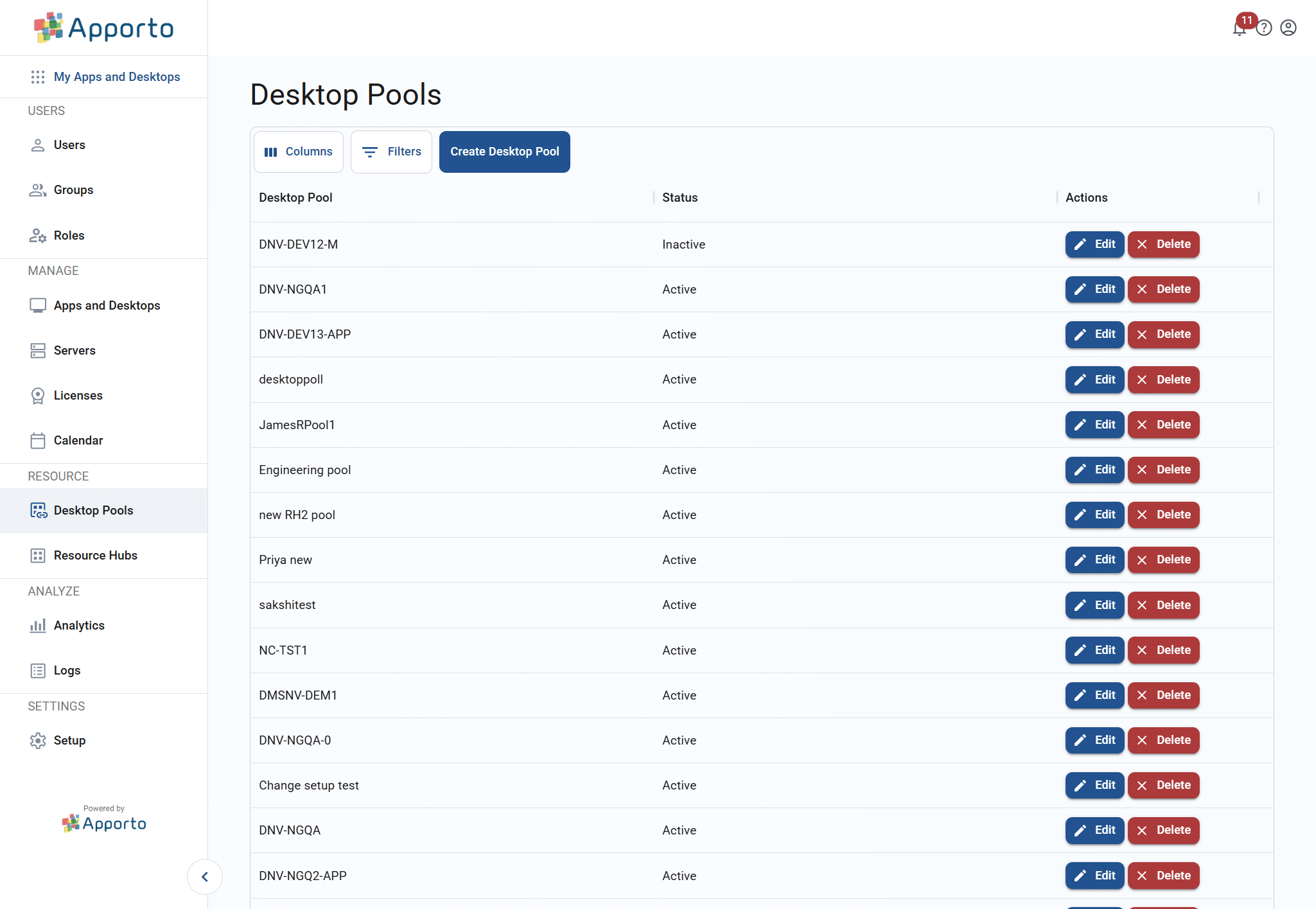
Task: Collapse the sidebar with the chevron
Action: point(205,876)
